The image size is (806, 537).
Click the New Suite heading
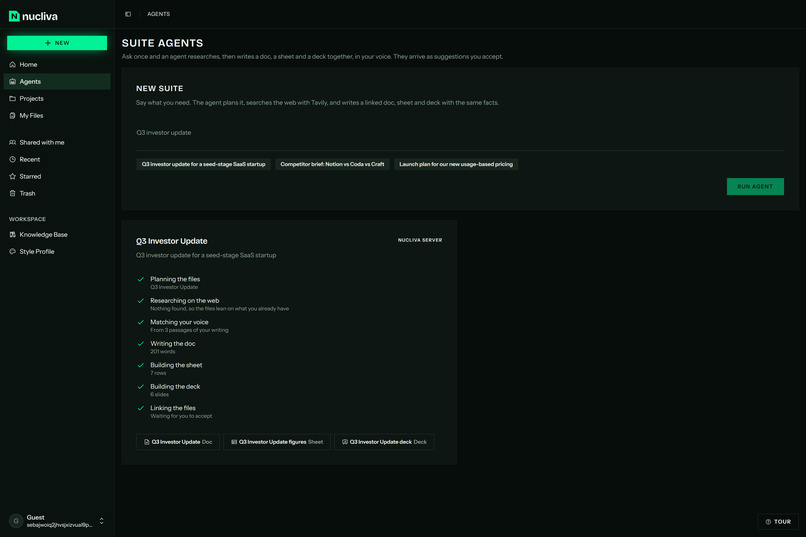tap(159, 88)
